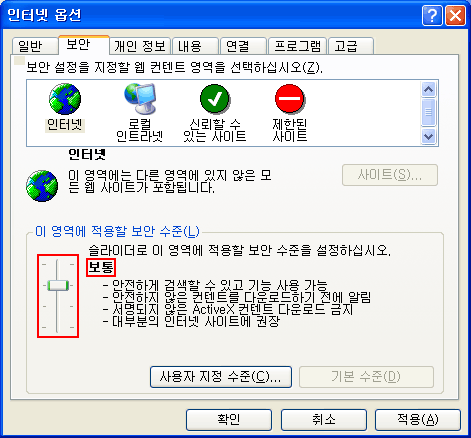
Task: Open the 고급 tab
Action: [351, 46]
